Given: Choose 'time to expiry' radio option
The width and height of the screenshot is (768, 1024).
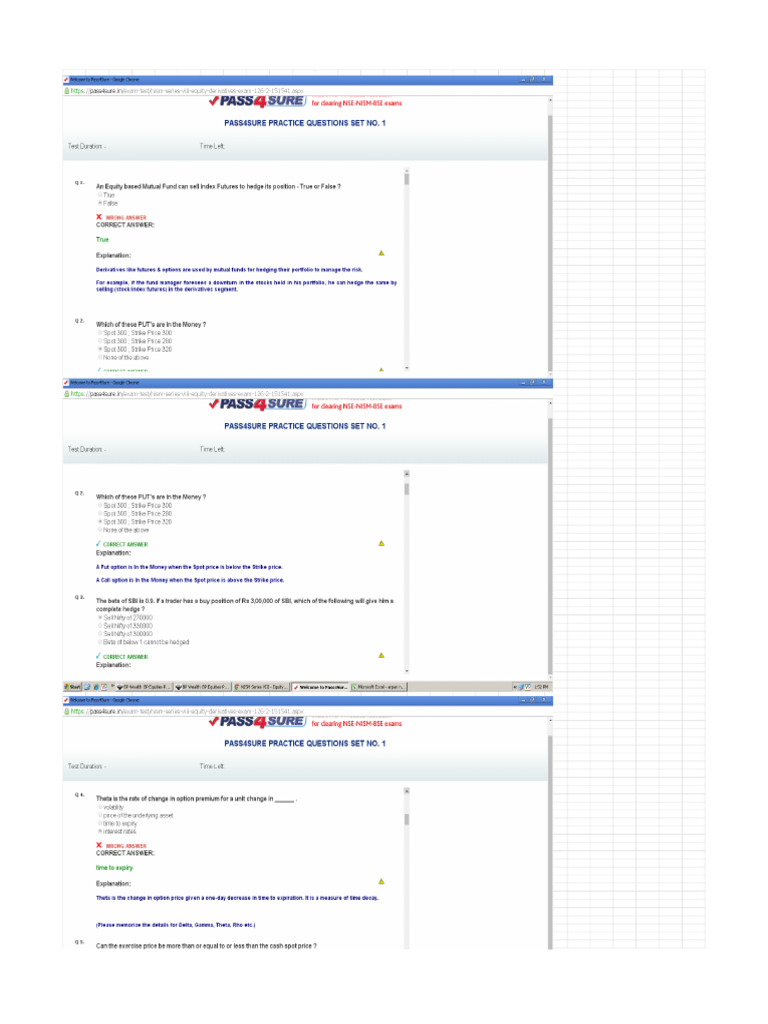Looking at the screenshot, I should coord(100,823).
